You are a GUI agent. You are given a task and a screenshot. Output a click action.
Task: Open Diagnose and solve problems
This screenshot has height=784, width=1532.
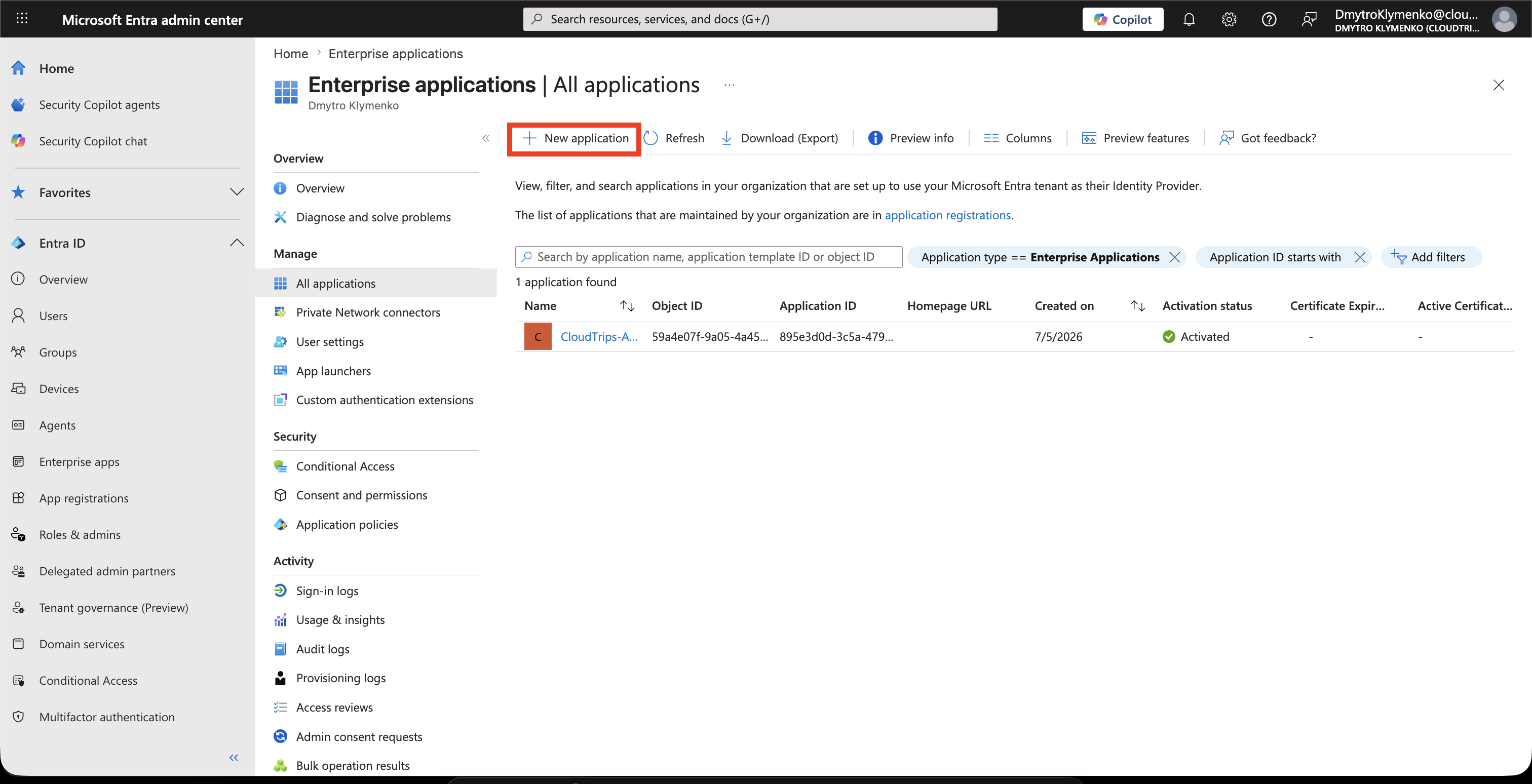[x=373, y=217]
